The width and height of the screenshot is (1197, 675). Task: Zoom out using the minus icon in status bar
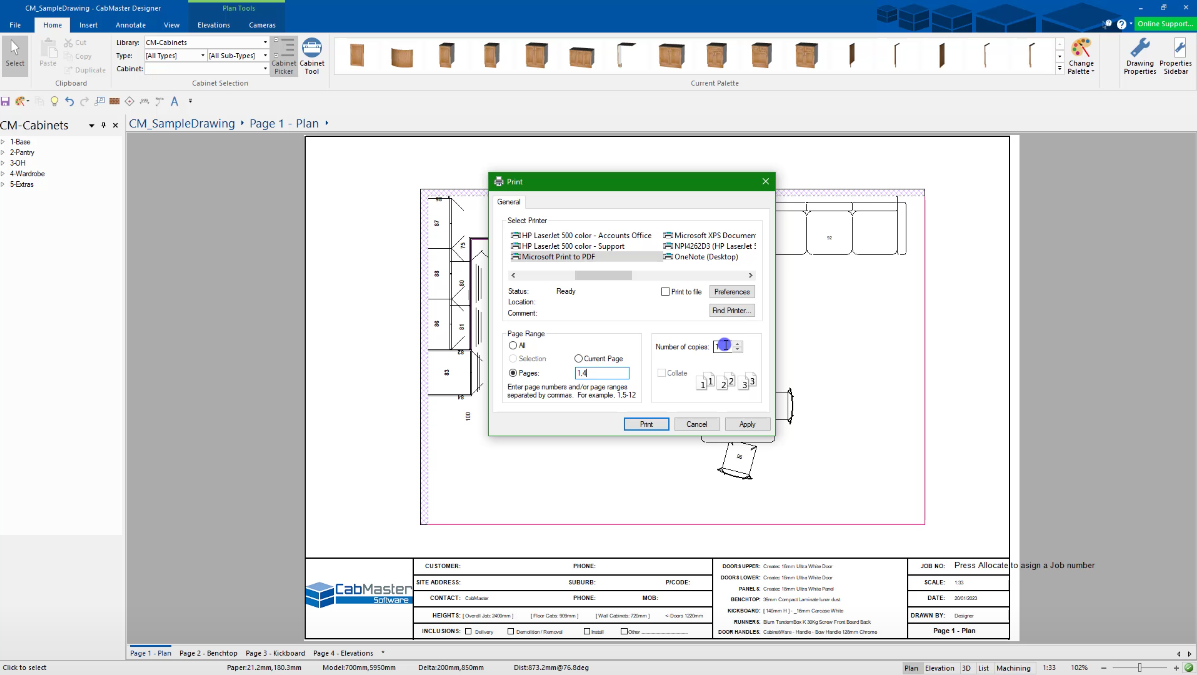pyautogui.click(x=1104, y=667)
